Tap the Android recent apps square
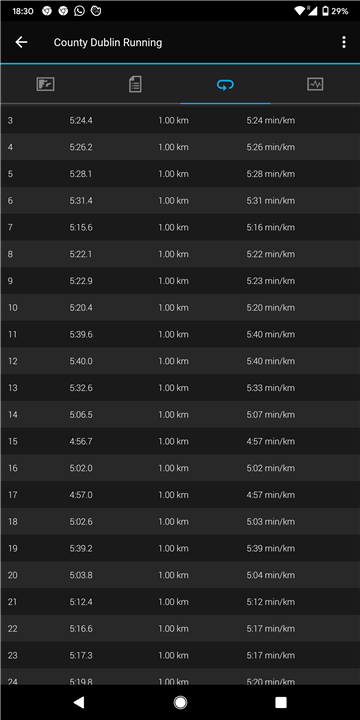Screen dimensions: 360x720 (x=281, y=702)
